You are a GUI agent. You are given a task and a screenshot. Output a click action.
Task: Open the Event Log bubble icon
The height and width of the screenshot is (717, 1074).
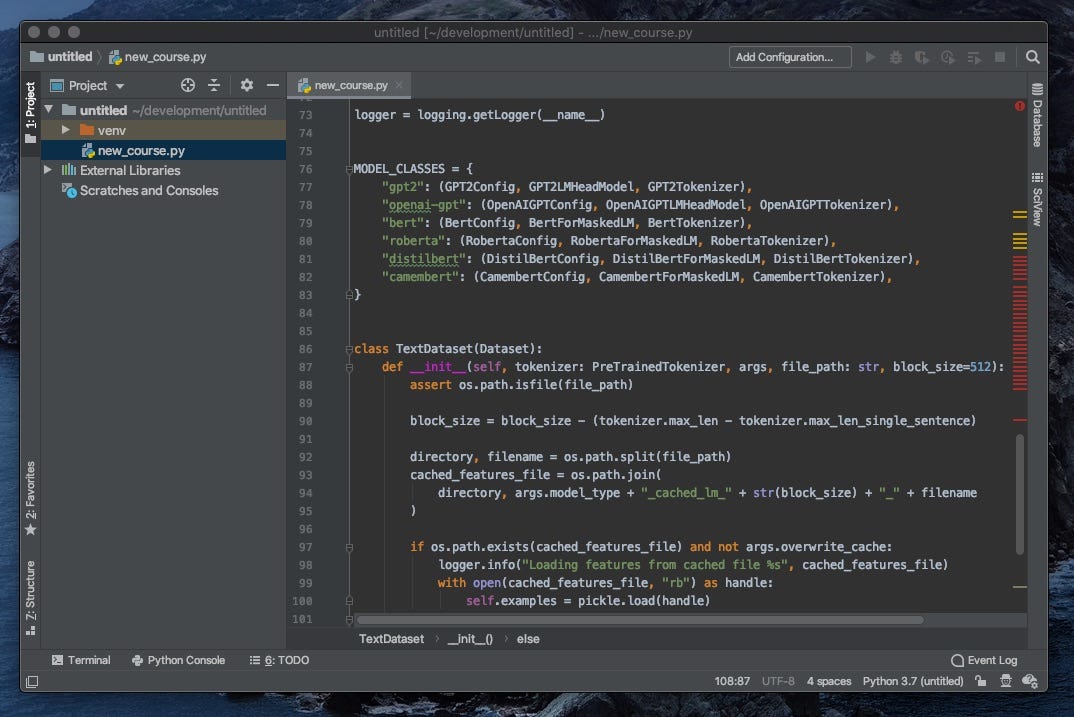958,660
